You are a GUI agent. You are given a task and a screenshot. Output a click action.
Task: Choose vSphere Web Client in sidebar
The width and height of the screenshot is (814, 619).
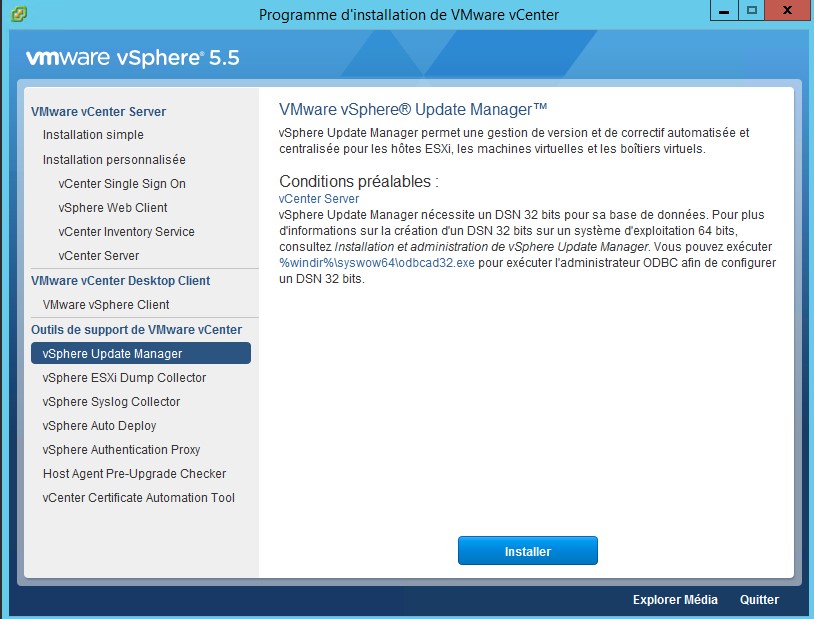(x=113, y=208)
